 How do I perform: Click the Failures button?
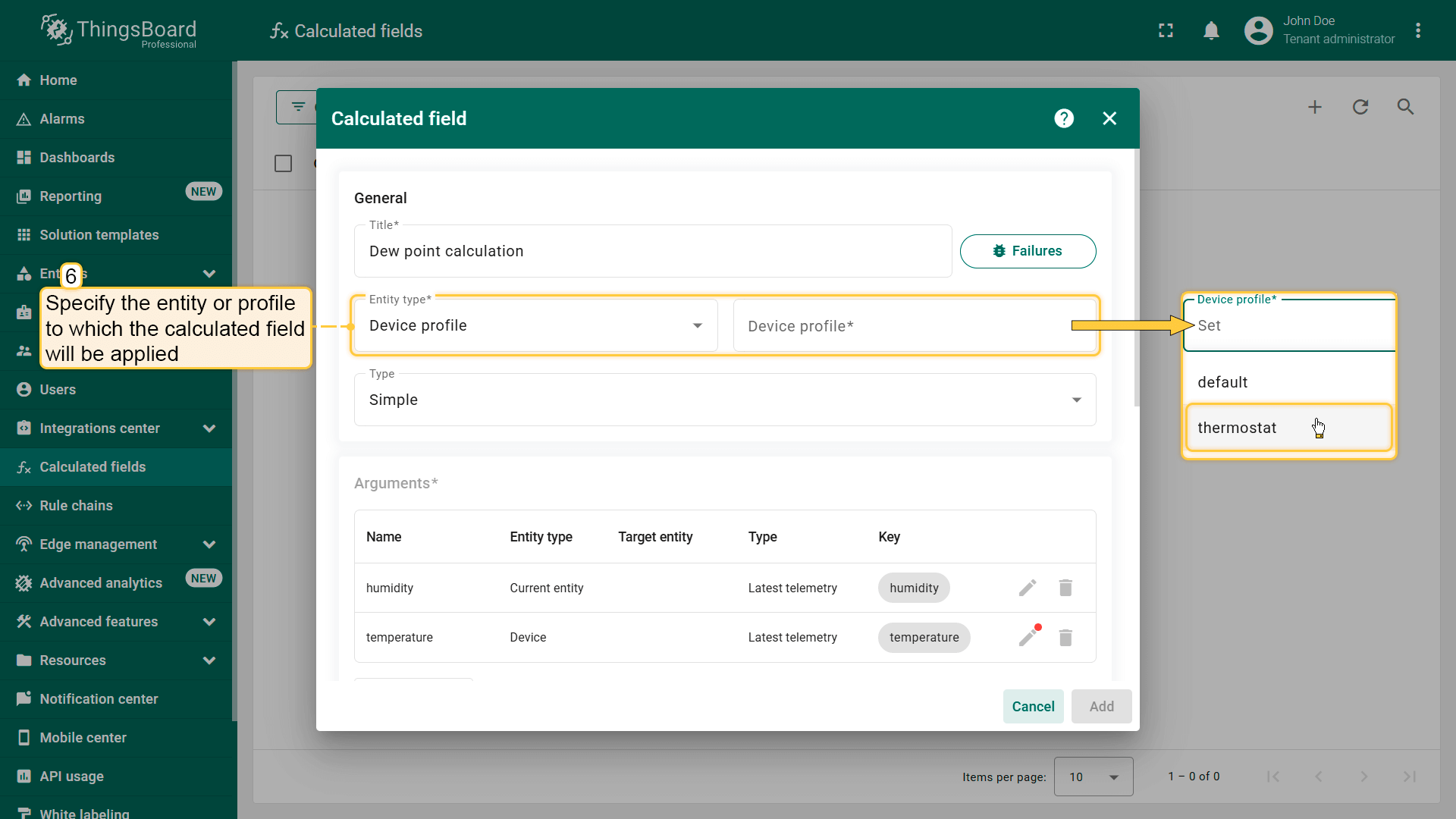(x=1028, y=251)
